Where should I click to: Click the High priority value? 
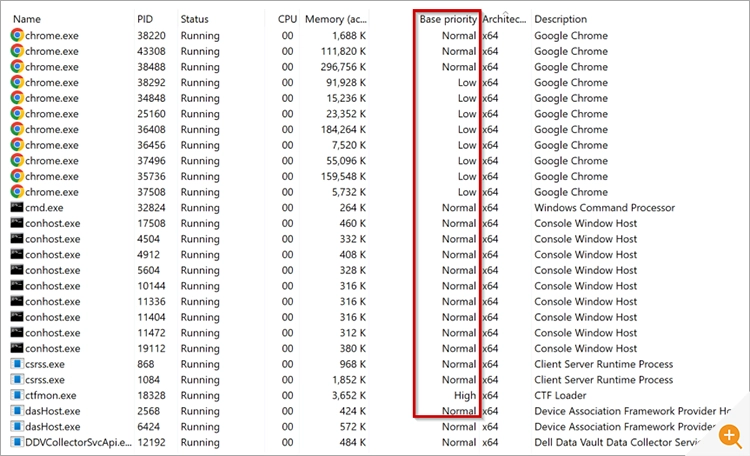pyautogui.click(x=465, y=396)
